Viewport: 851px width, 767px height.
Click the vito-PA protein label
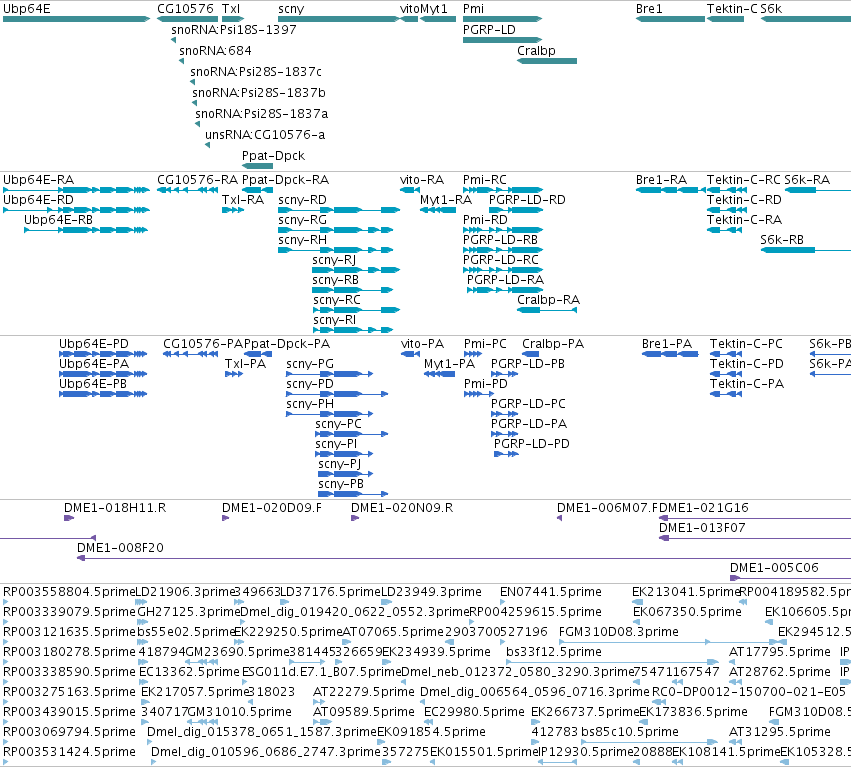pyautogui.click(x=422, y=344)
